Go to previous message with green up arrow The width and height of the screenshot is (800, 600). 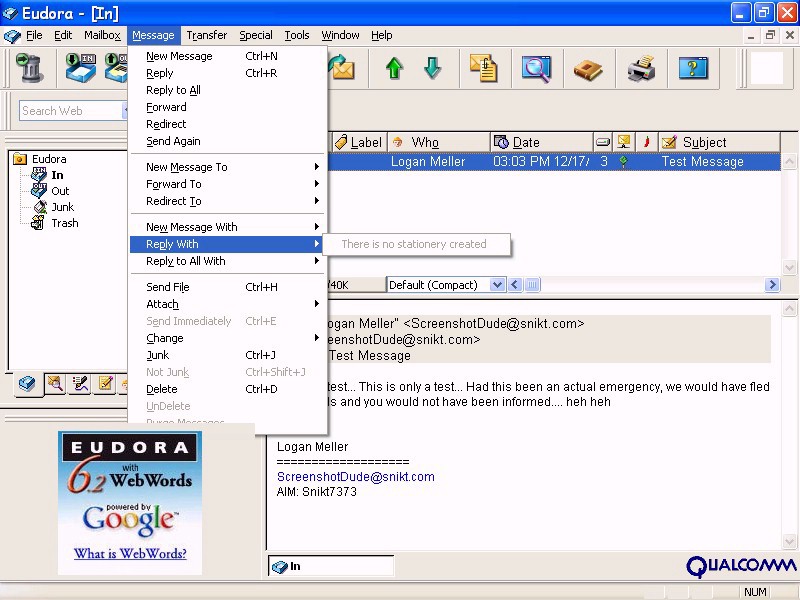pos(394,67)
